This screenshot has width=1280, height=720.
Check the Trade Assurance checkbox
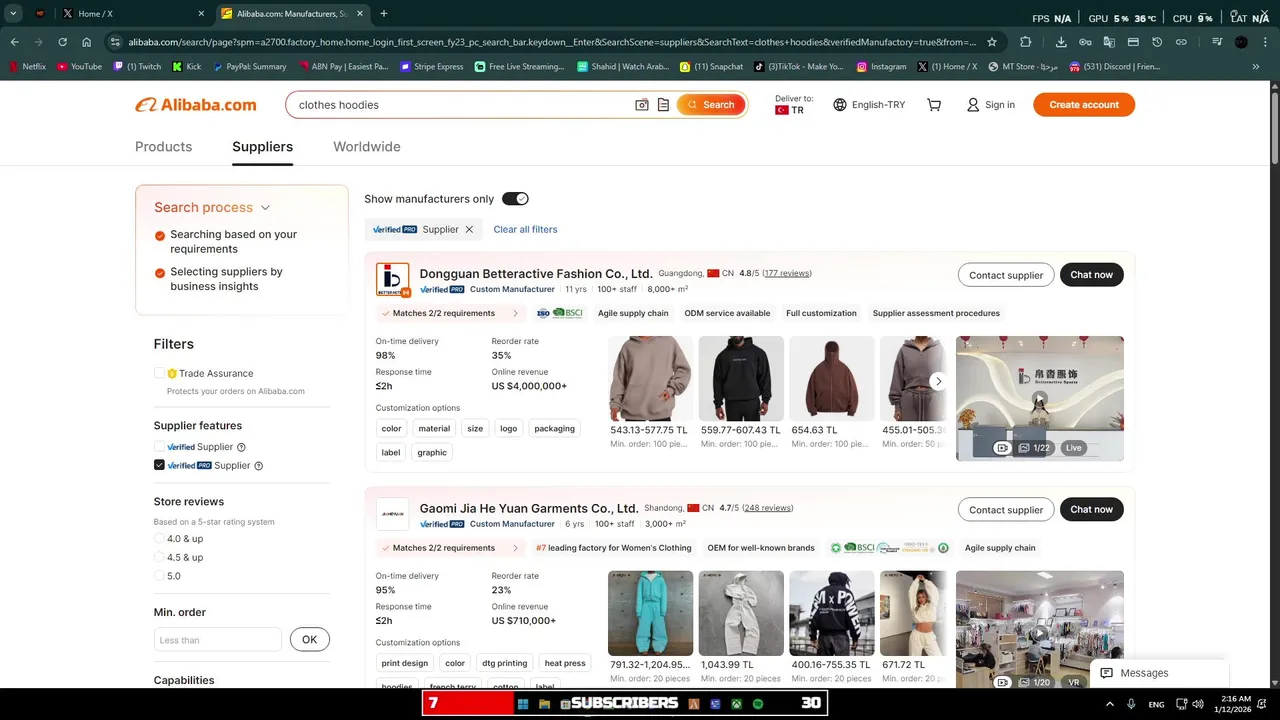click(159, 373)
